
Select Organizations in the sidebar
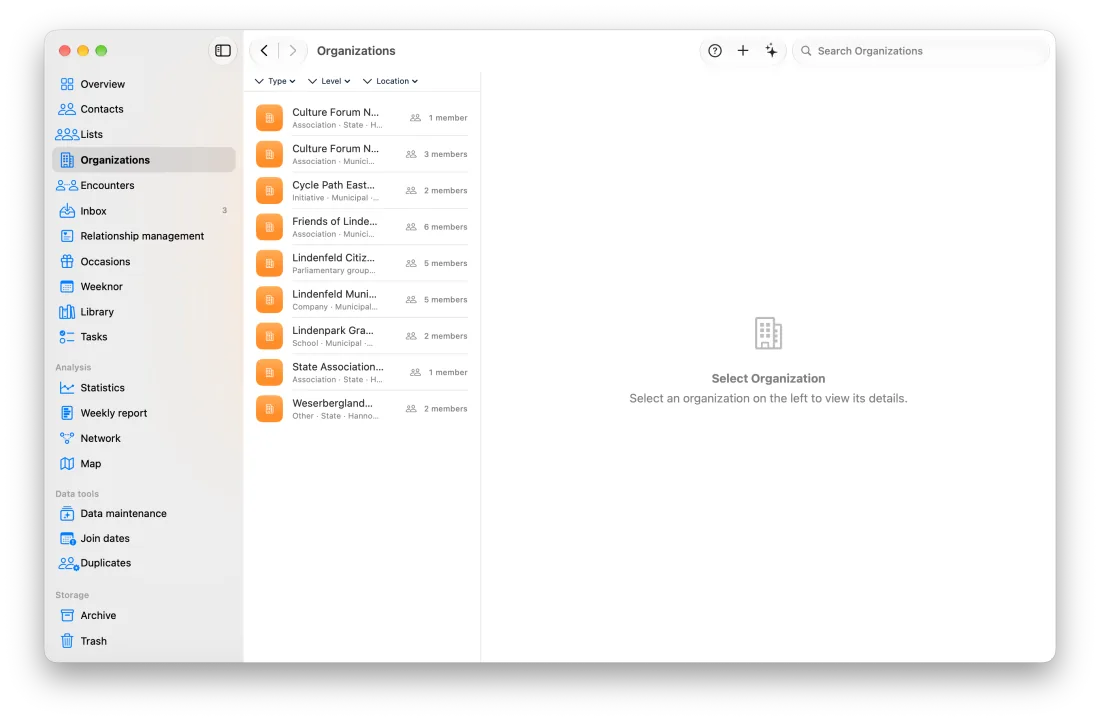[x=144, y=160]
